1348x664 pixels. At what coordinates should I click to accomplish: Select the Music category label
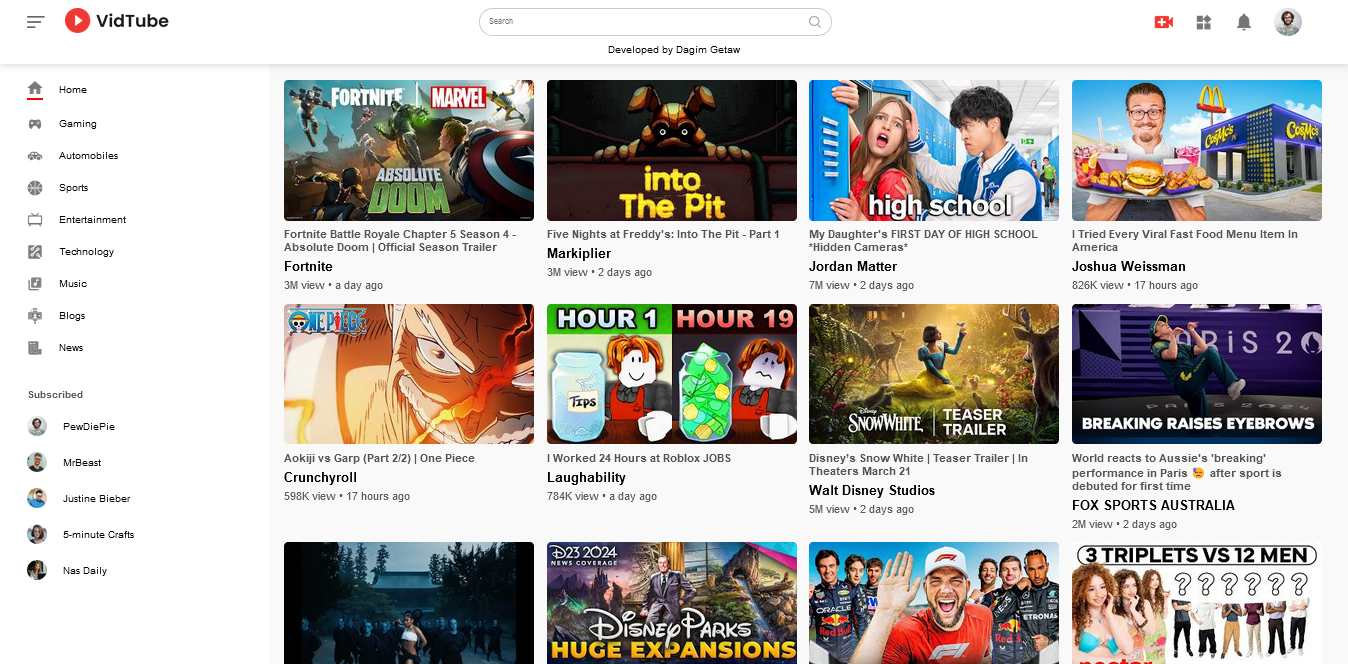(73, 284)
